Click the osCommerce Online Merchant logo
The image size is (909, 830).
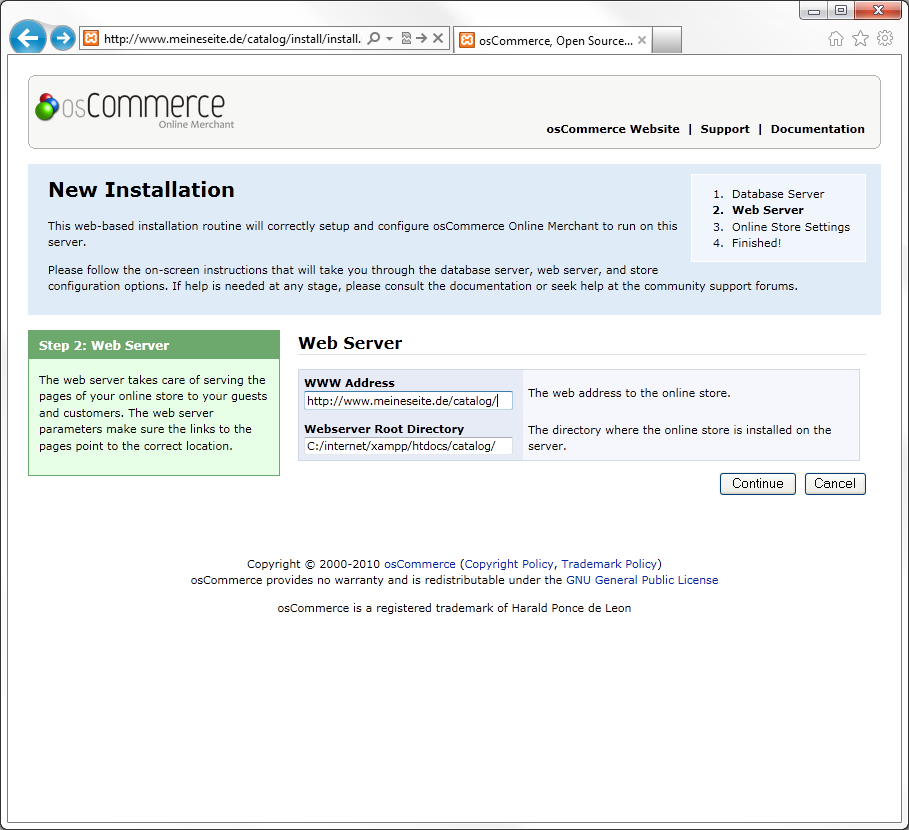134,110
